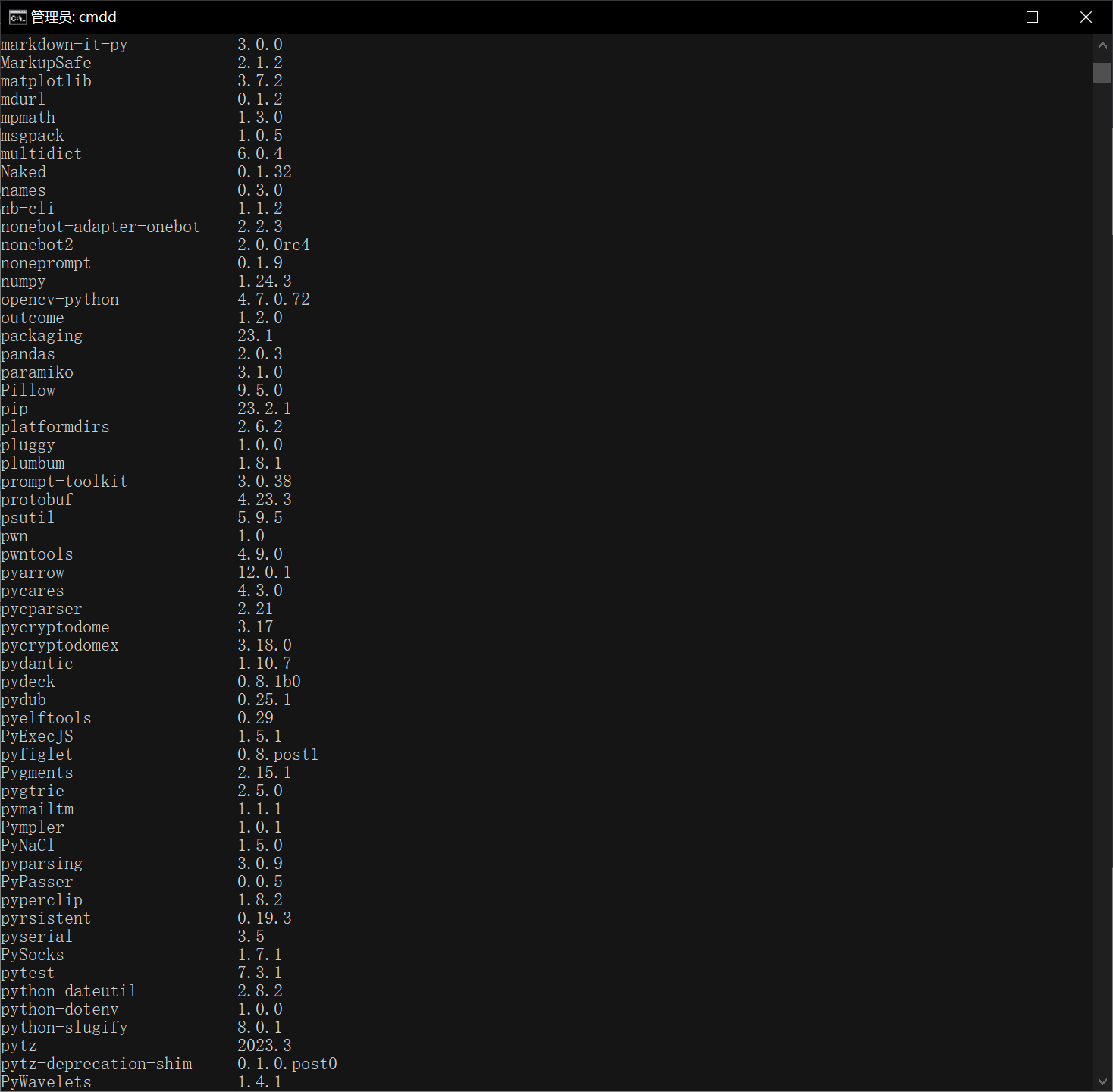The image size is (1113, 1092).
Task: Click the packaging package name
Action: [x=42, y=336]
